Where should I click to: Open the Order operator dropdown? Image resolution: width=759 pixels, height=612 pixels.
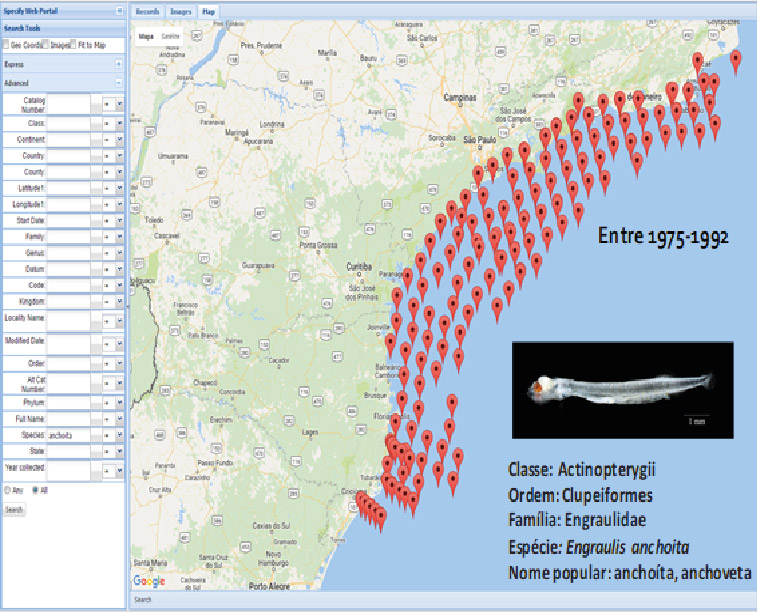click(120, 363)
